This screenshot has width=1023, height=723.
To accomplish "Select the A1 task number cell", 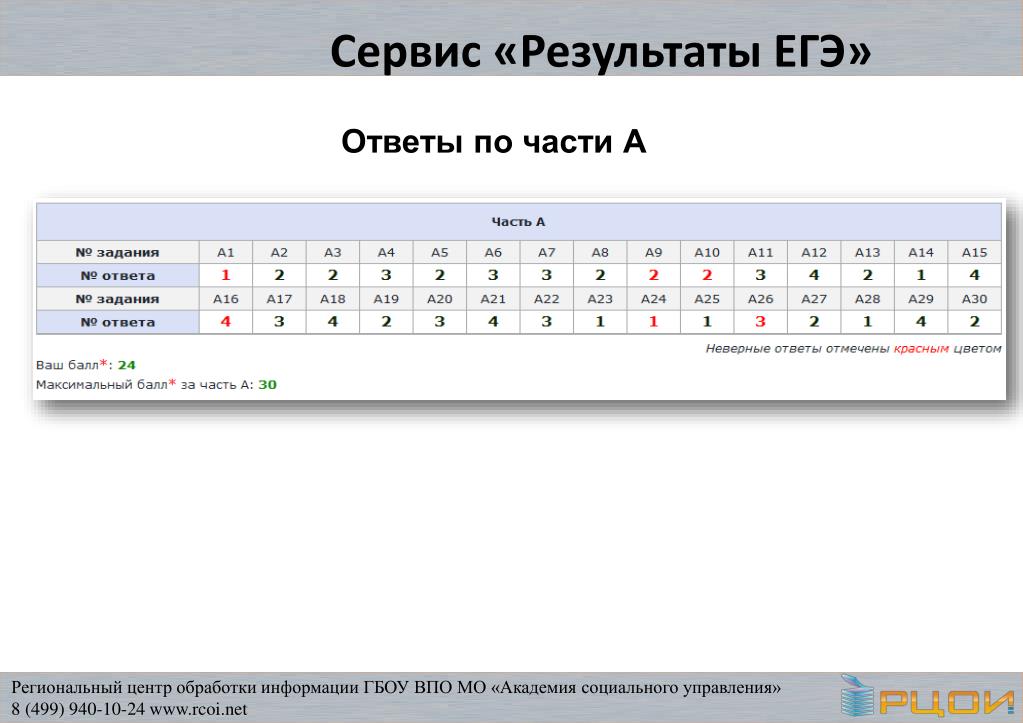I will pos(226,253).
